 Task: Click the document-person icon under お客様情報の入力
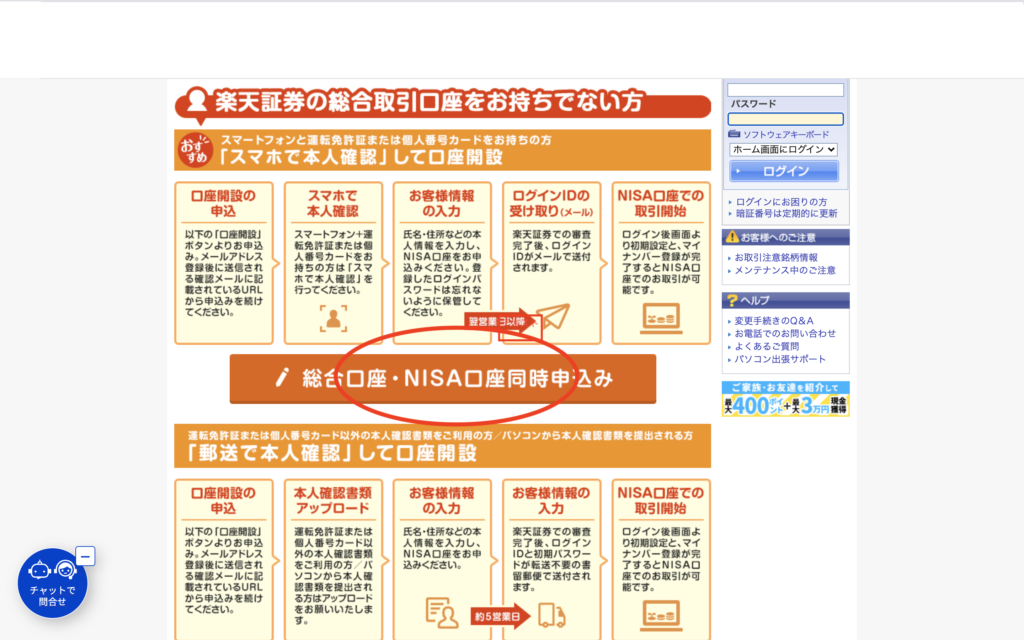coord(442,612)
